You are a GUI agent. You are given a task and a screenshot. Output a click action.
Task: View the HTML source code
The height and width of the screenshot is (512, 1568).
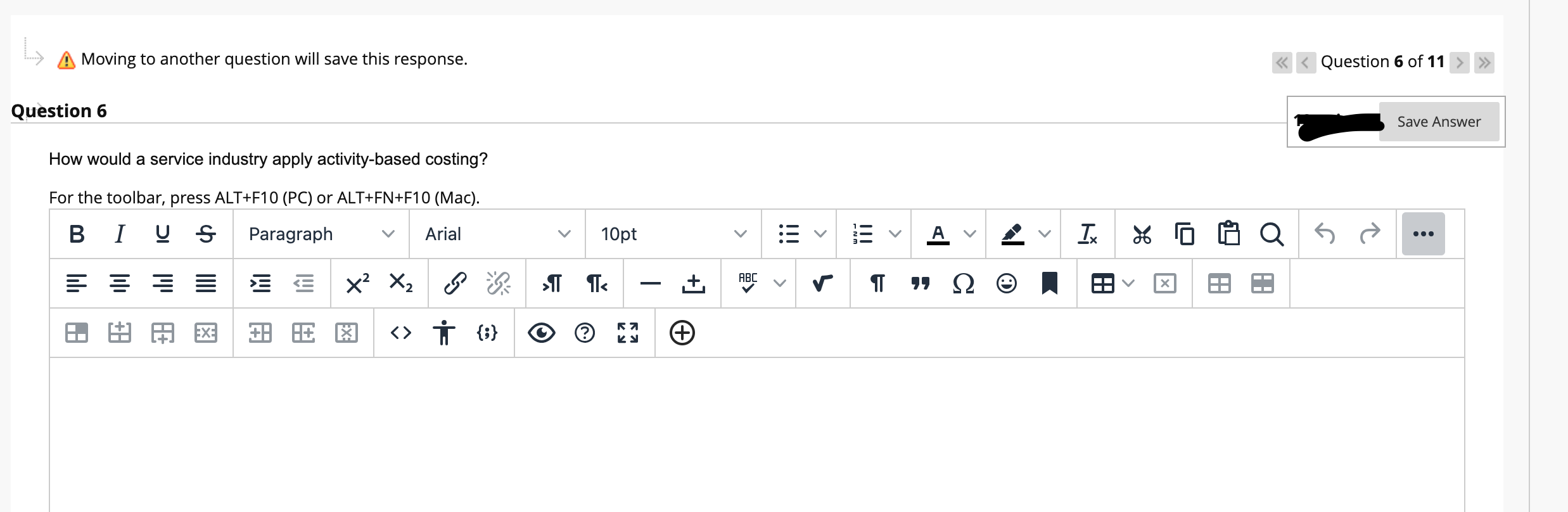401,333
